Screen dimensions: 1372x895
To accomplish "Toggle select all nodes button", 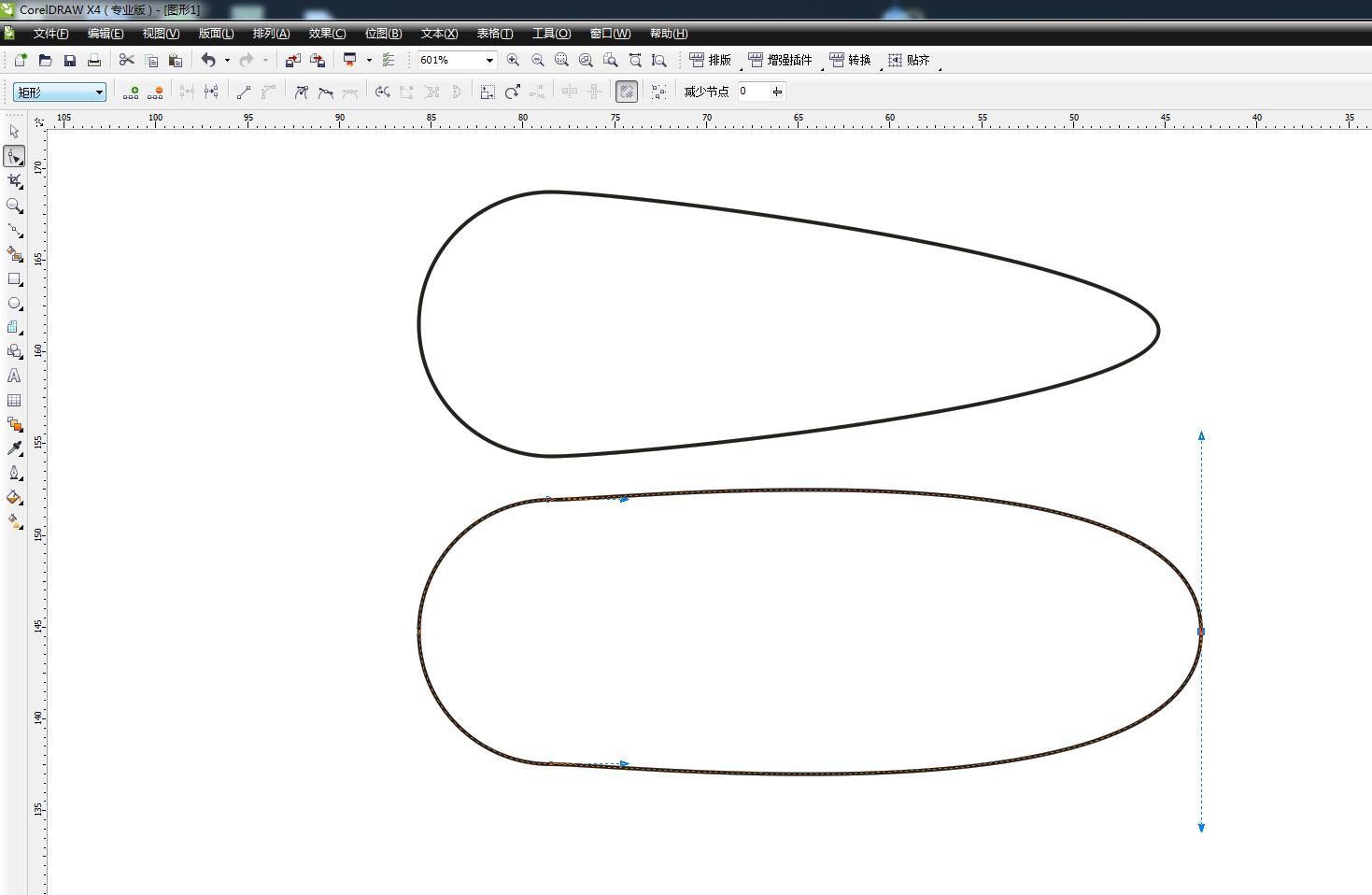I will coord(658,92).
